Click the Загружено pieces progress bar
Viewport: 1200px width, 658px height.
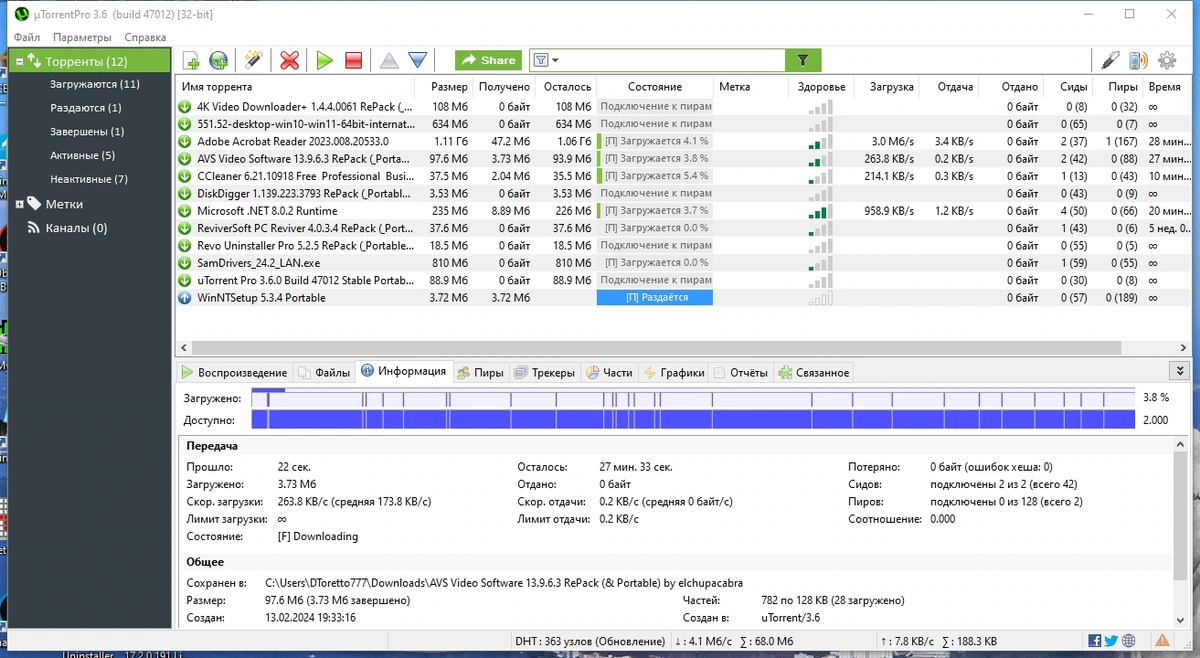pyautogui.click(x=693, y=398)
